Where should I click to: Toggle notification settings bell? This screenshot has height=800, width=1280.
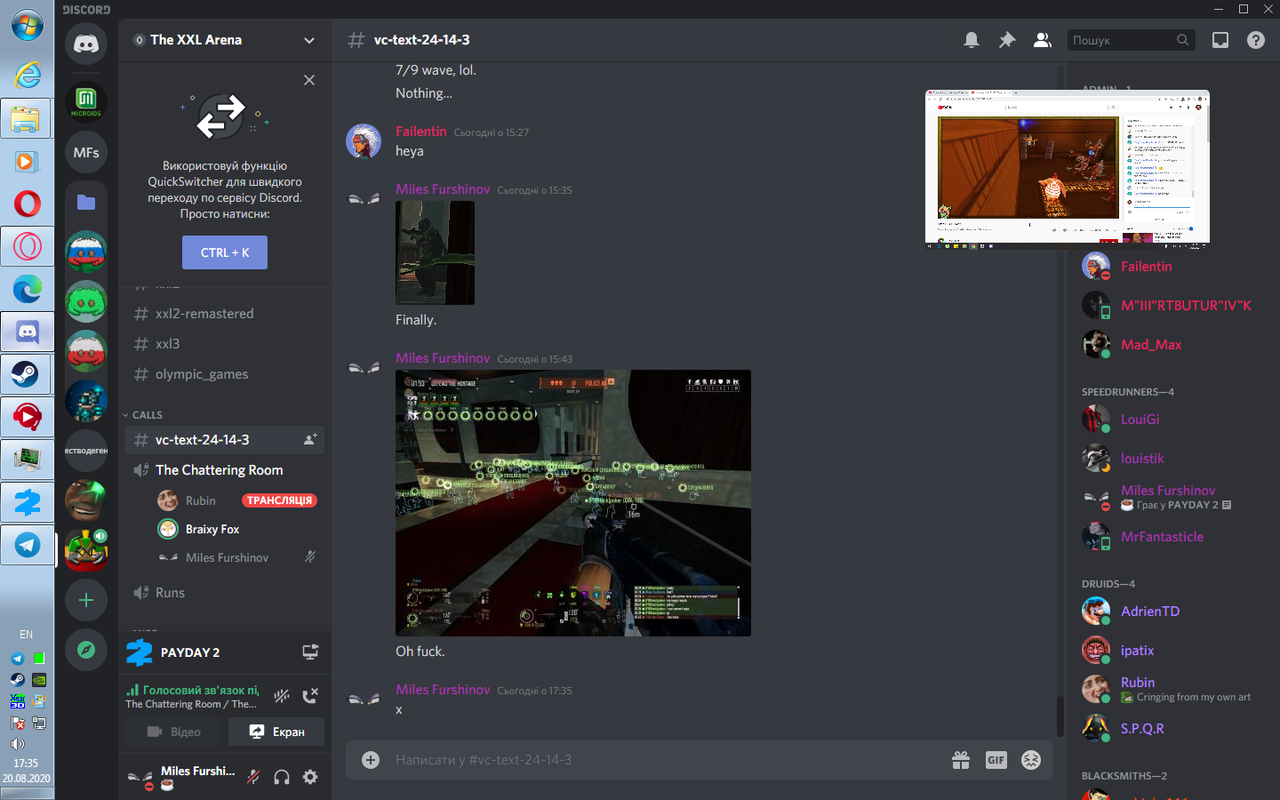(x=971, y=40)
